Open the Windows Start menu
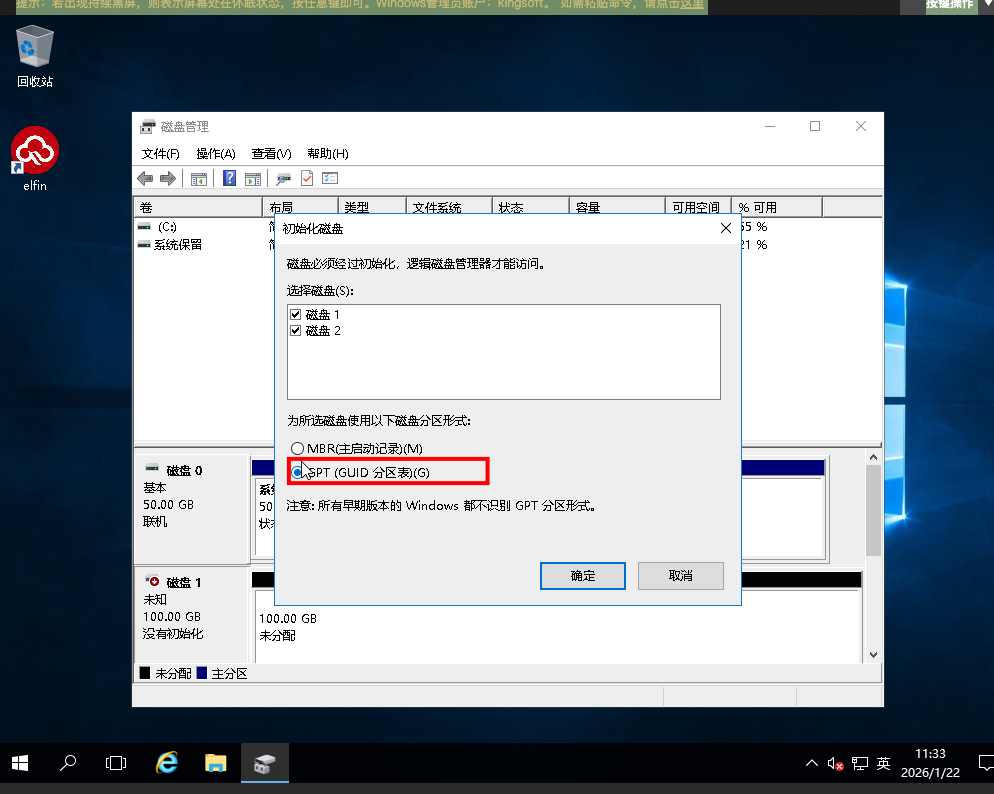This screenshot has width=994, height=794. pyautogui.click(x=20, y=763)
